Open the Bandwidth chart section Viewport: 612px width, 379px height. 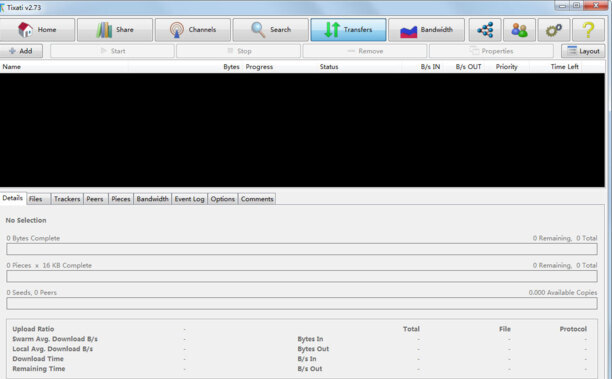click(426, 30)
